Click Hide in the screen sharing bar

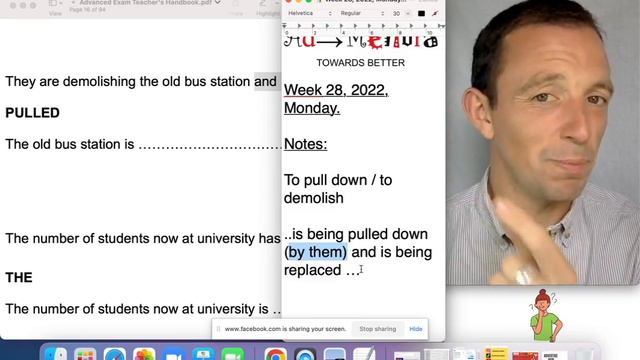(x=416, y=329)
